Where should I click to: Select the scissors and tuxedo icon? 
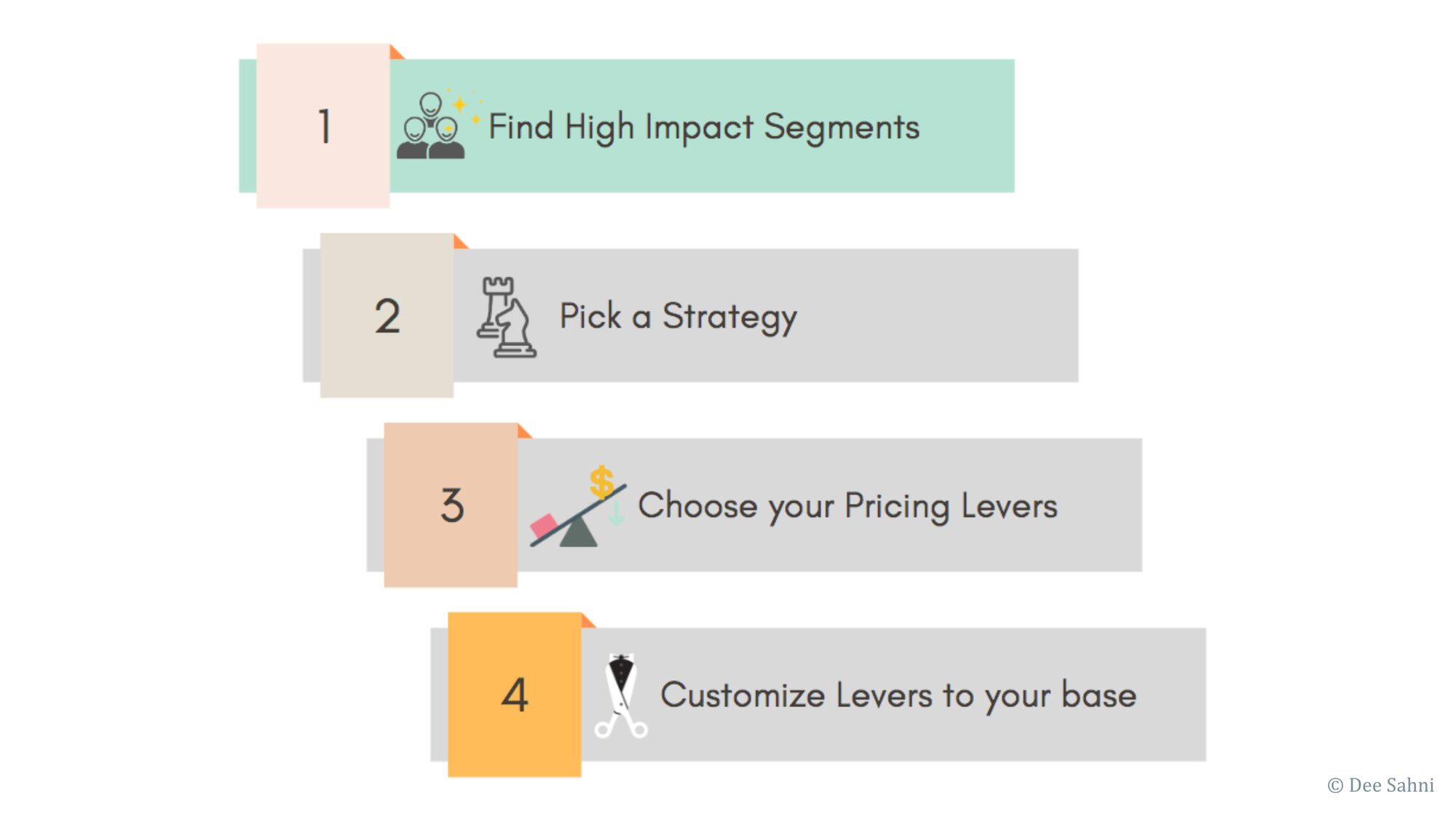[x=621, y=696]
